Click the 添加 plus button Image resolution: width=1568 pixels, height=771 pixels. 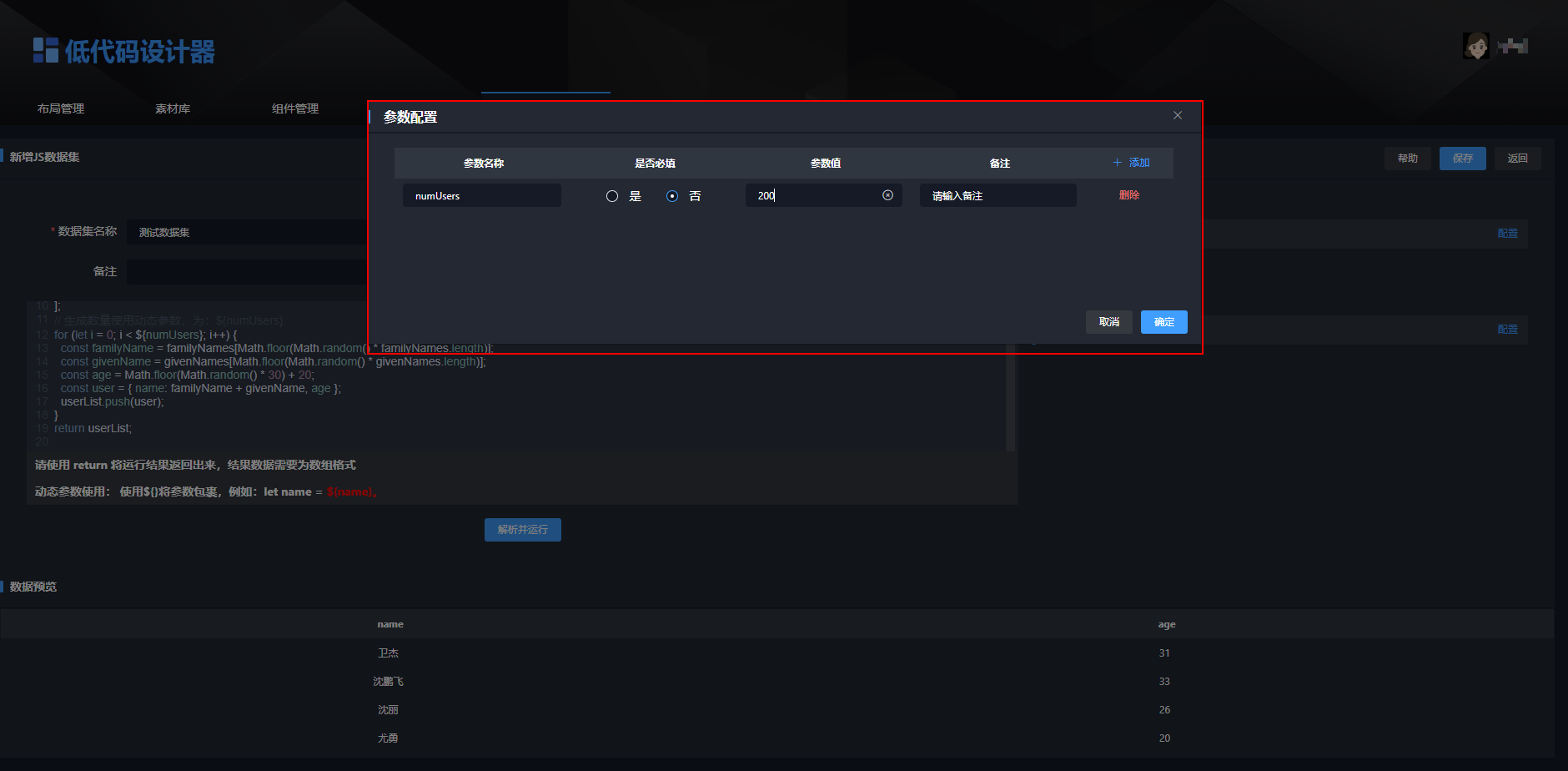coord(1131,163)
